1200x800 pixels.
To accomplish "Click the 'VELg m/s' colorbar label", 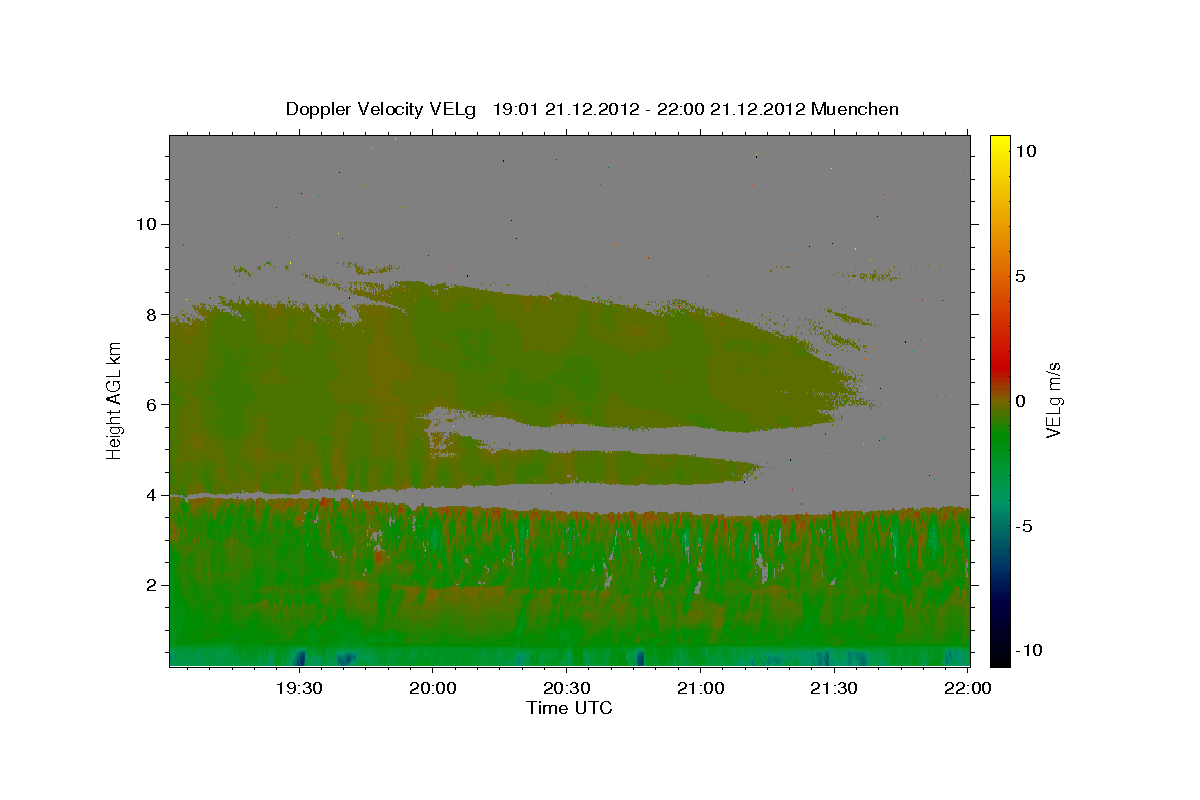I will click(x=1052, y=400).
